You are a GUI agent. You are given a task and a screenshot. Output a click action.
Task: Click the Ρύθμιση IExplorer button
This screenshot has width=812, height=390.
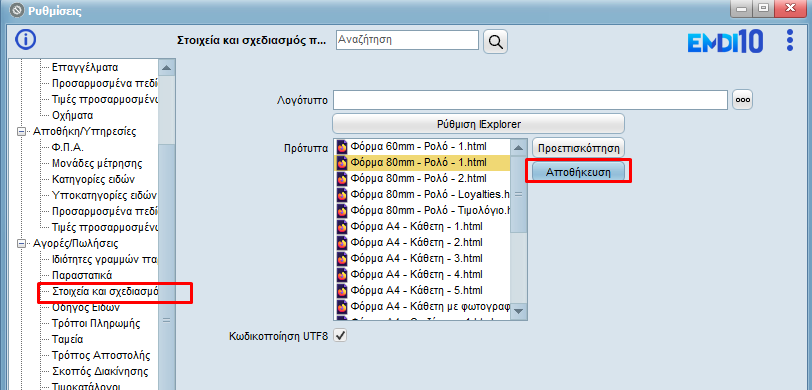click(478, 124)
